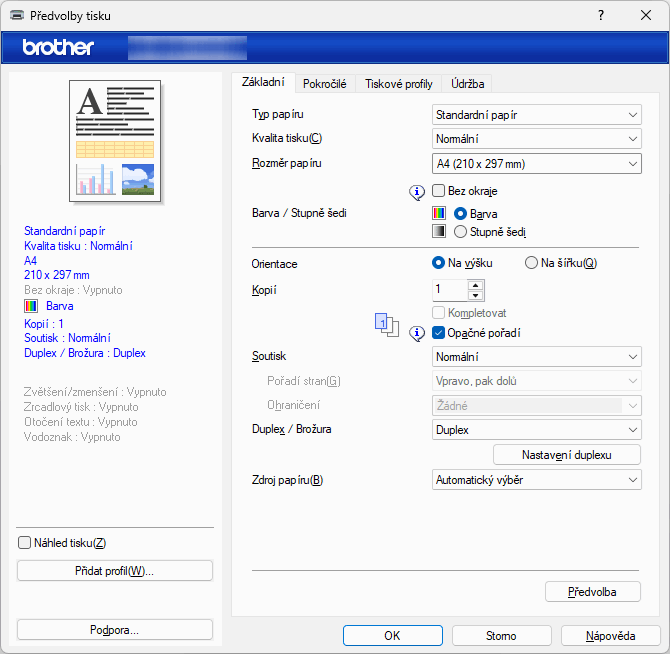Click the Brother logo in the blue banner
Image resolution: width=670 pixels, height=654 pixels.
(x=58, y=47)
